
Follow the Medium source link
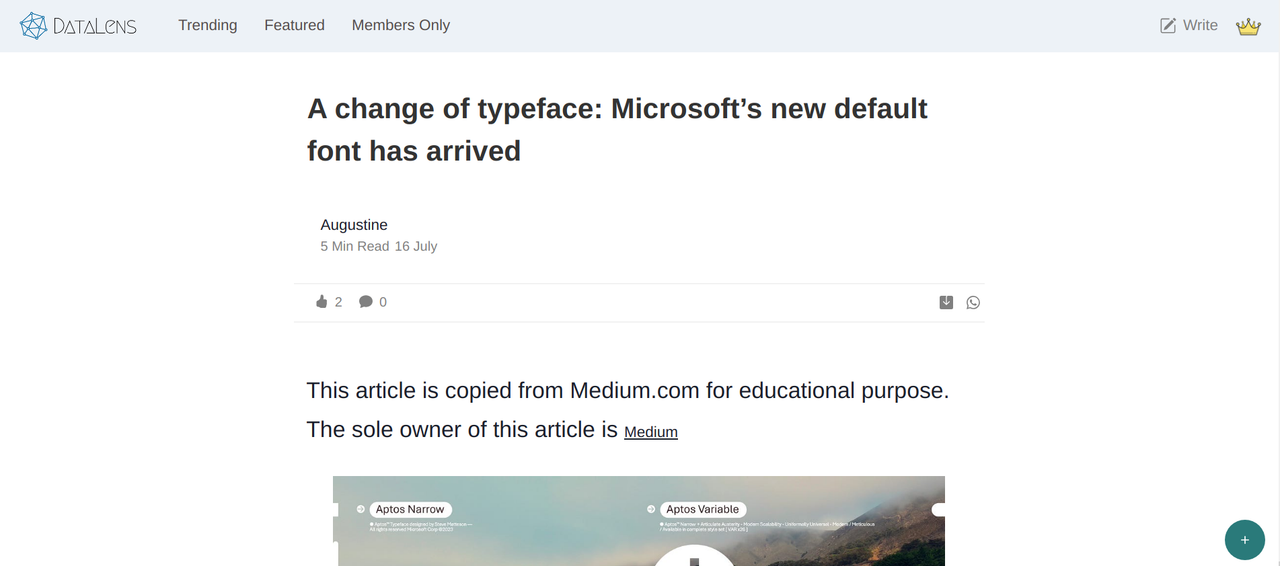[x=651, y=432]
